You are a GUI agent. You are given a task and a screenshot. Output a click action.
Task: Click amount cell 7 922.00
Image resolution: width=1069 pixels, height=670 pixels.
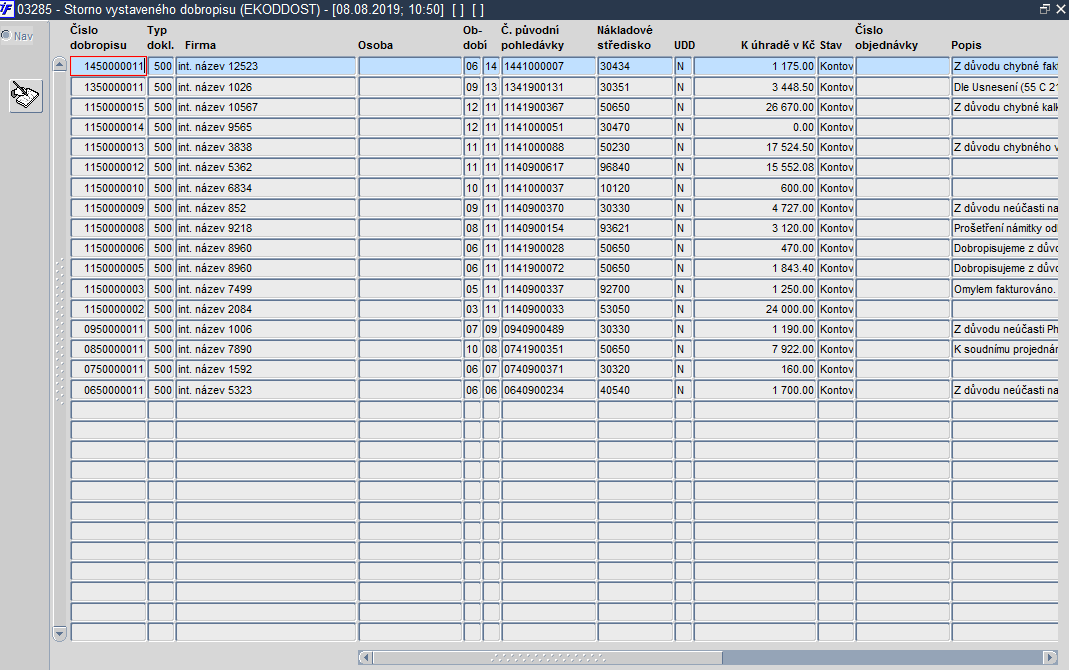pyautogui.click(x=755, y=349)
